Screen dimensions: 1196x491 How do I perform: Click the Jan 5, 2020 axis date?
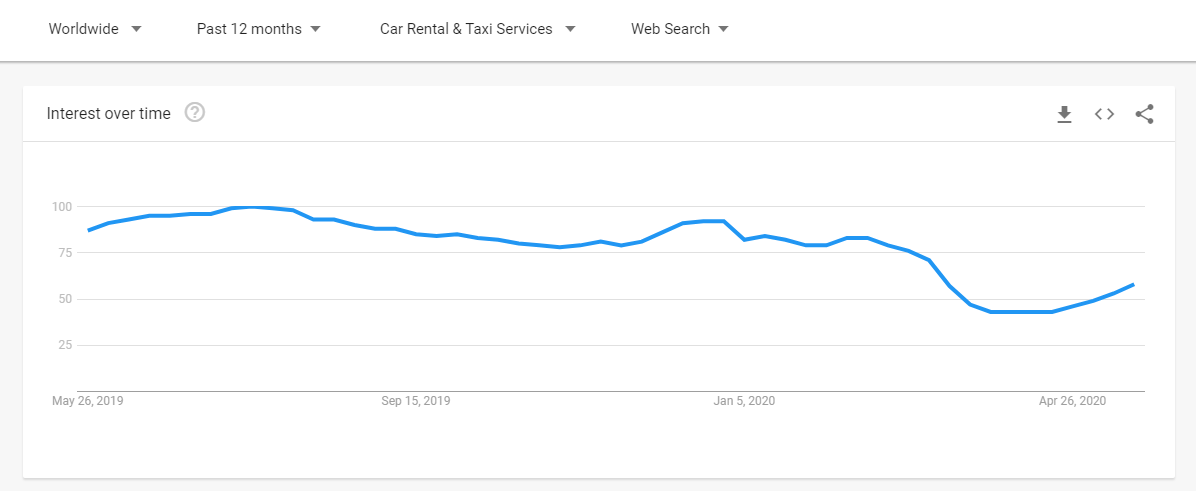[744, 401]
